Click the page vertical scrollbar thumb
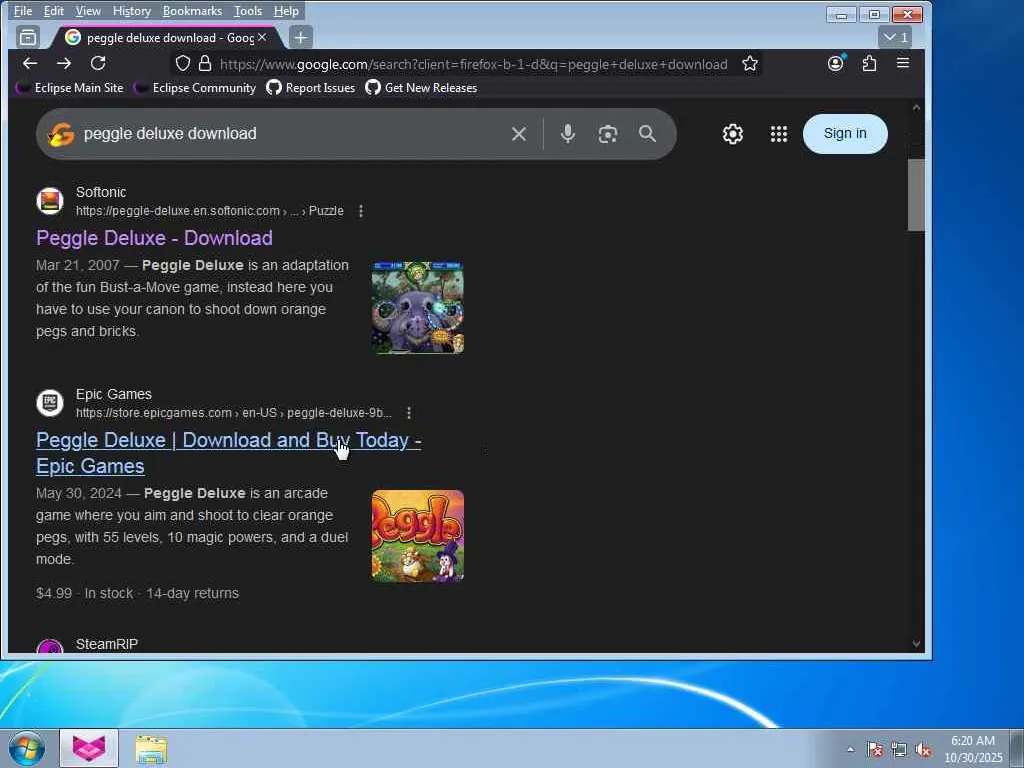The image size is (1024, 768). [x=916, y=195]
